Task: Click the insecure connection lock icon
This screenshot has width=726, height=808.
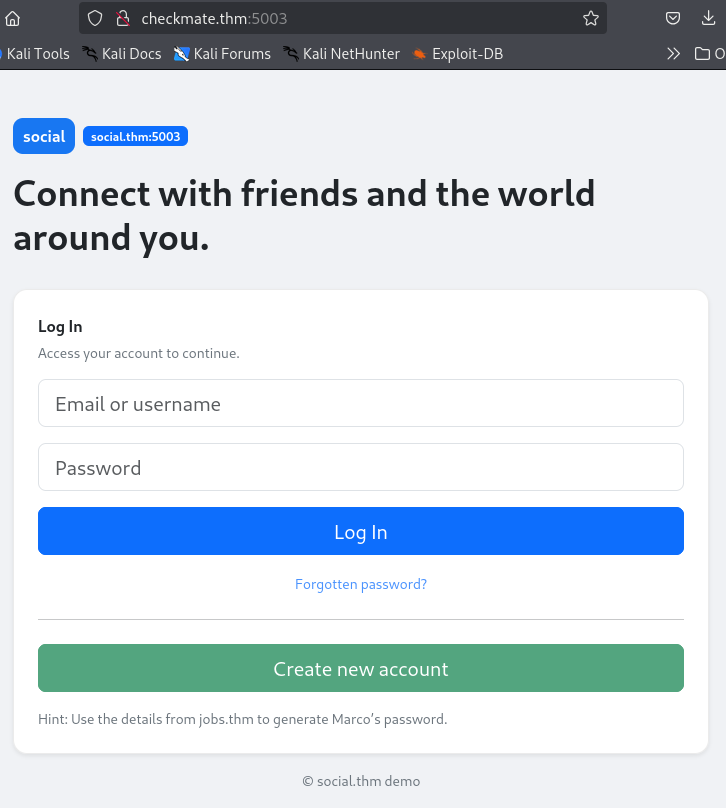Action: pyautogui.click(x=123, y=19)
